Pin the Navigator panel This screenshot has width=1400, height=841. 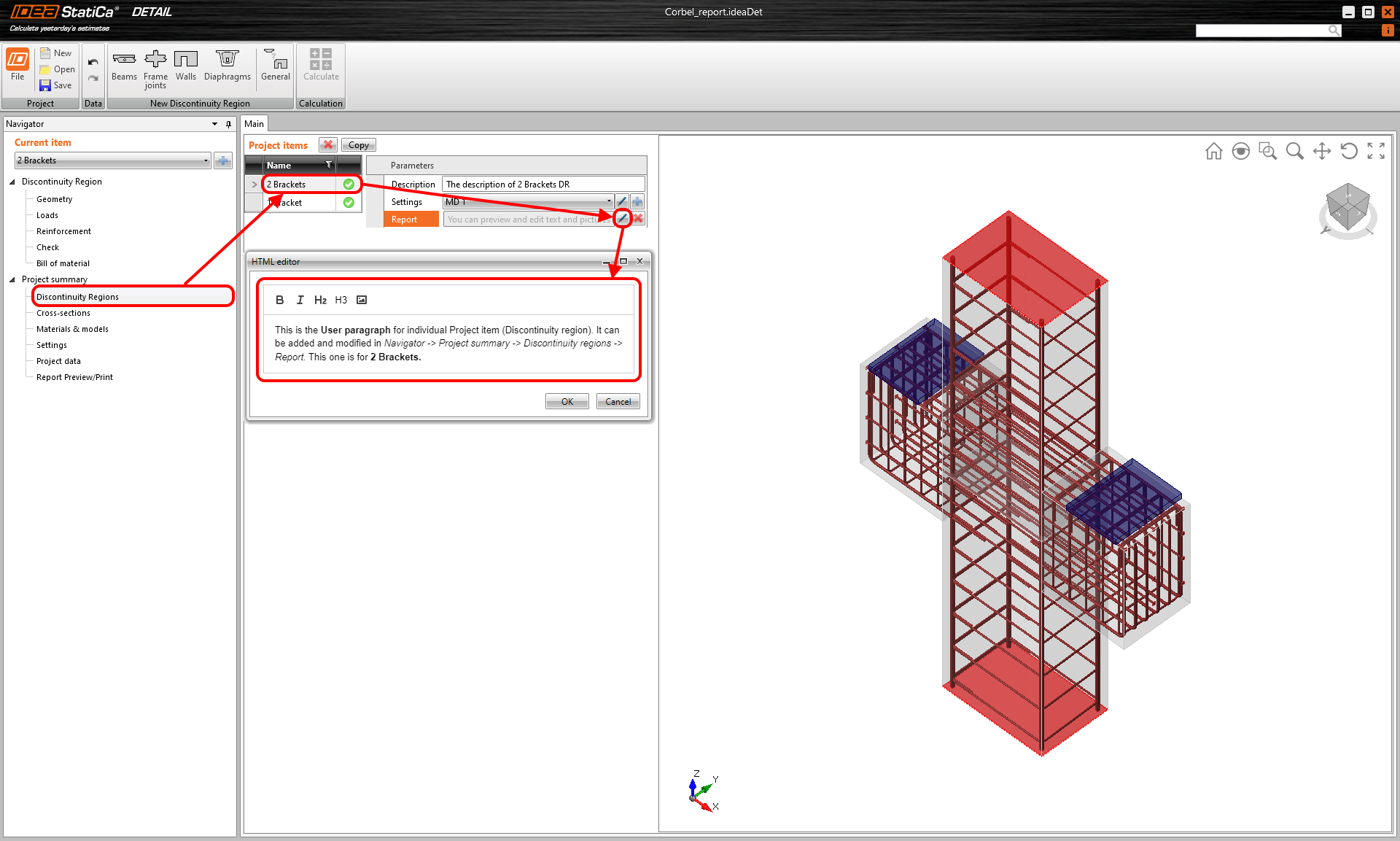click(228, 124)
